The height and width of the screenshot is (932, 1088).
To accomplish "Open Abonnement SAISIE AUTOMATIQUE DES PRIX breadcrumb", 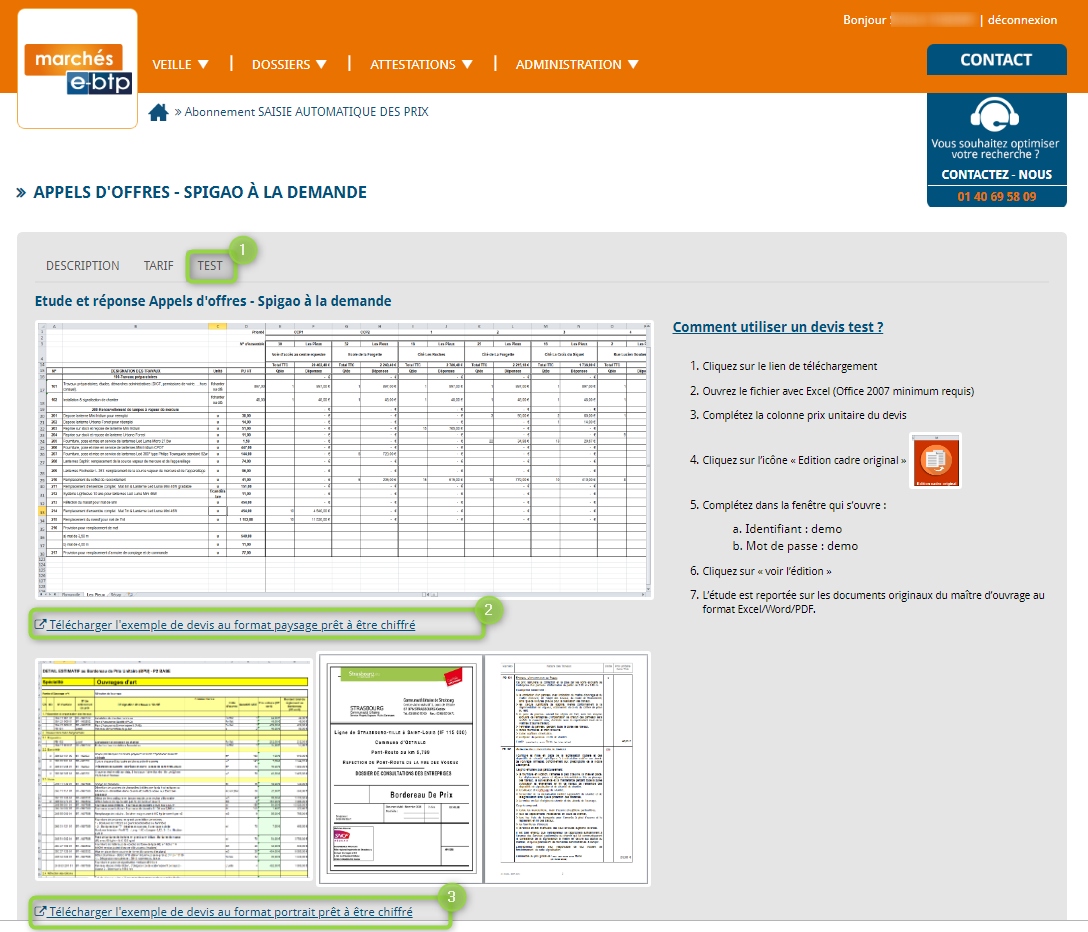I will point(307,112).
